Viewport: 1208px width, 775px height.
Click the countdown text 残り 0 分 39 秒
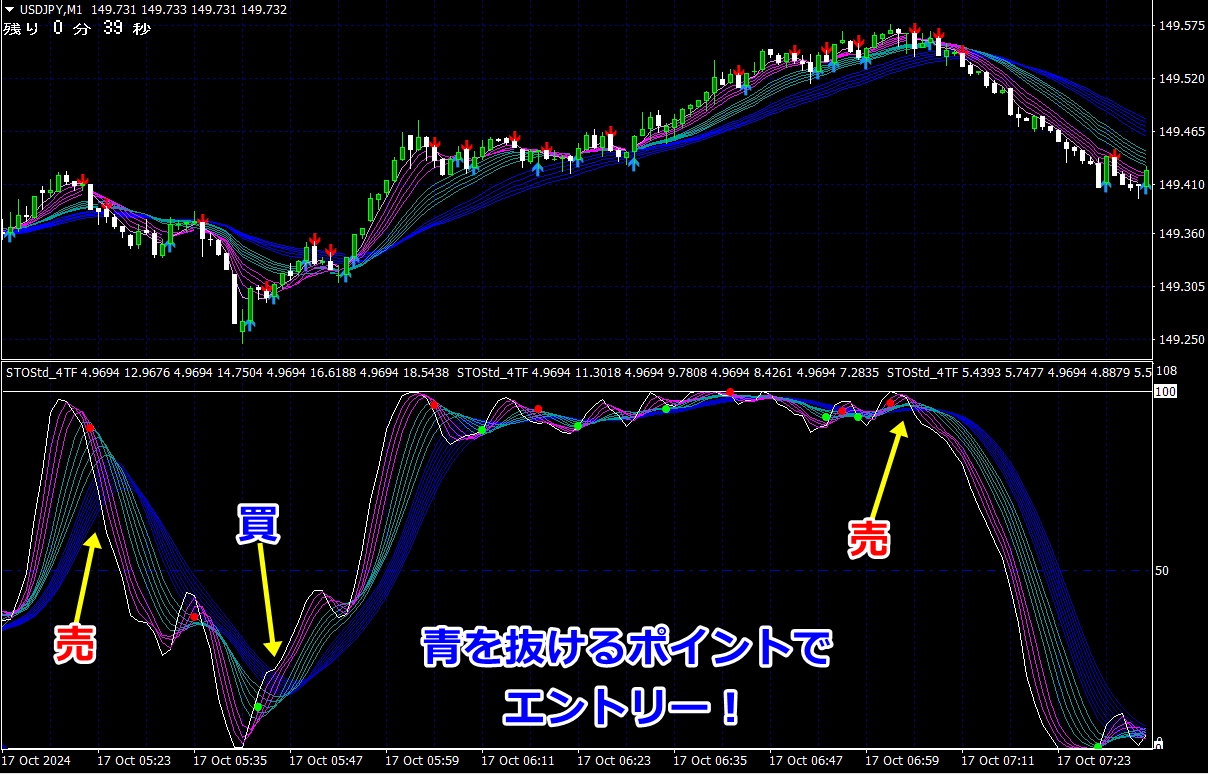[x=76, y=29]
